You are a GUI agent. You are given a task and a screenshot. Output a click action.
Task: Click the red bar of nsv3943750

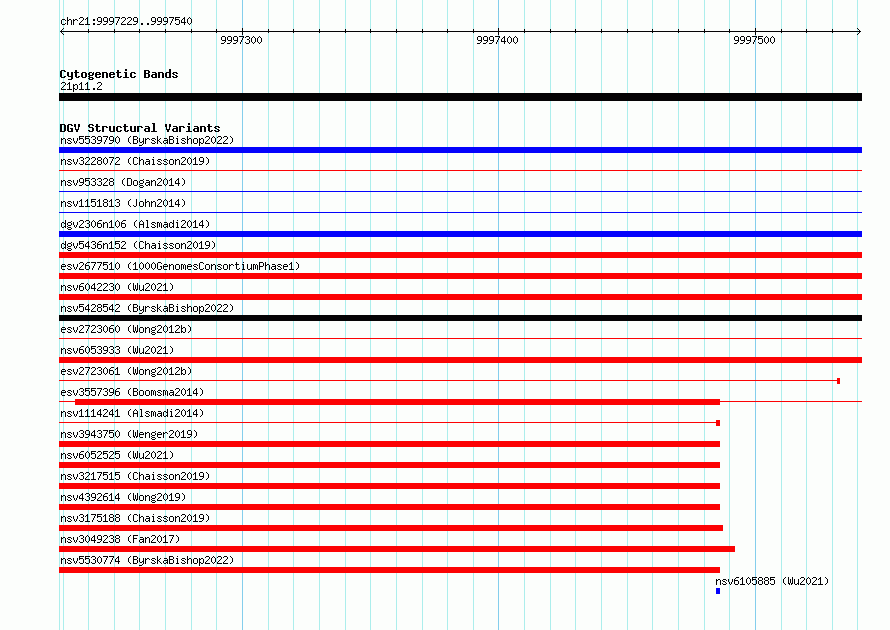[x=389, y=444]
